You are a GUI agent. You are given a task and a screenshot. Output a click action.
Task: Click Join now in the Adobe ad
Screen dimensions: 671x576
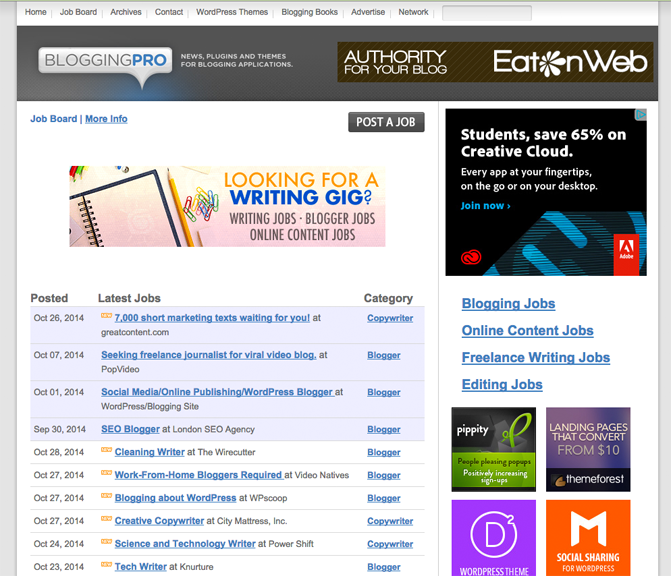click(x=485, y=206)
